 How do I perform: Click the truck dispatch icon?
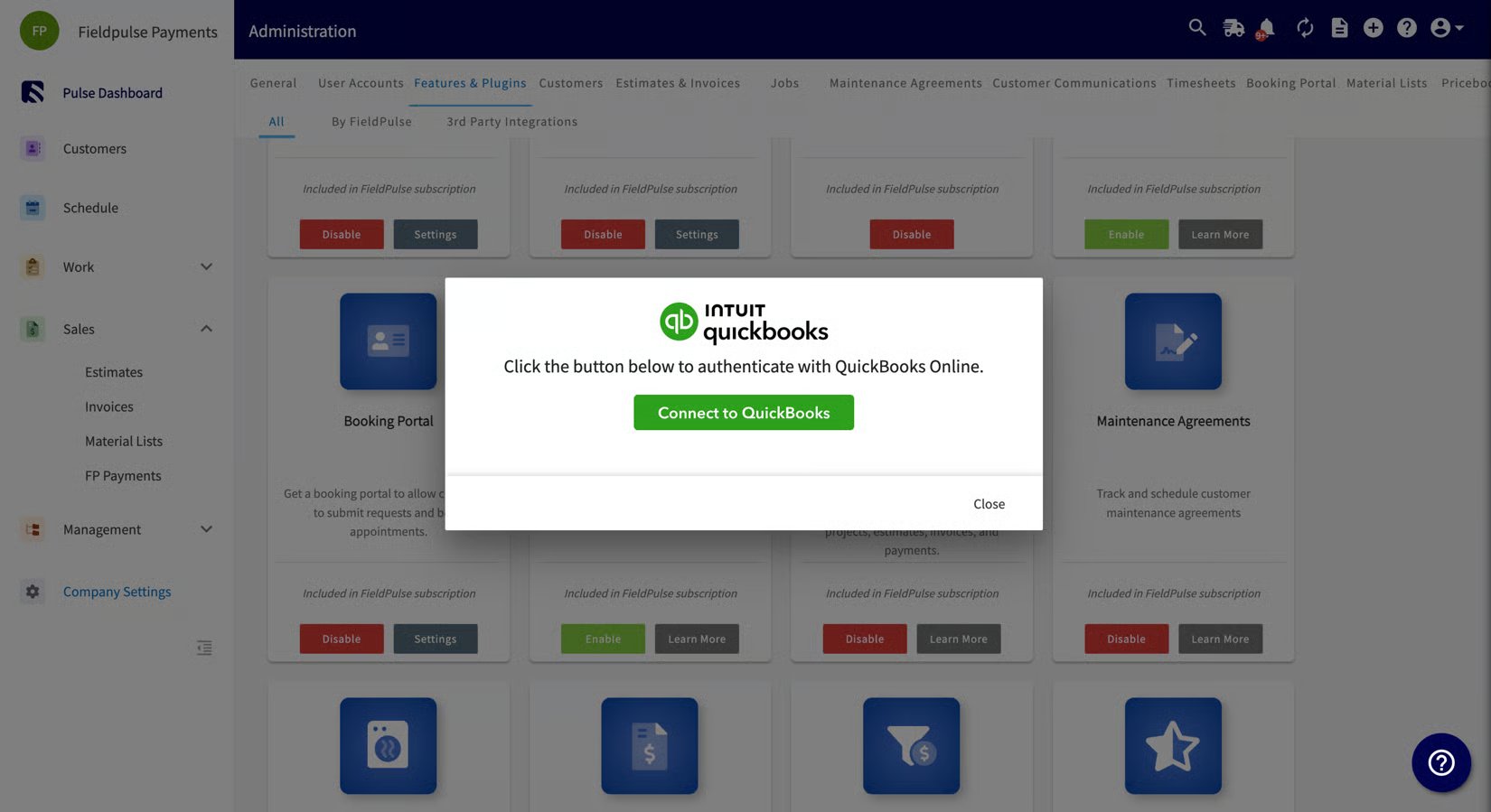[1233, 28]
